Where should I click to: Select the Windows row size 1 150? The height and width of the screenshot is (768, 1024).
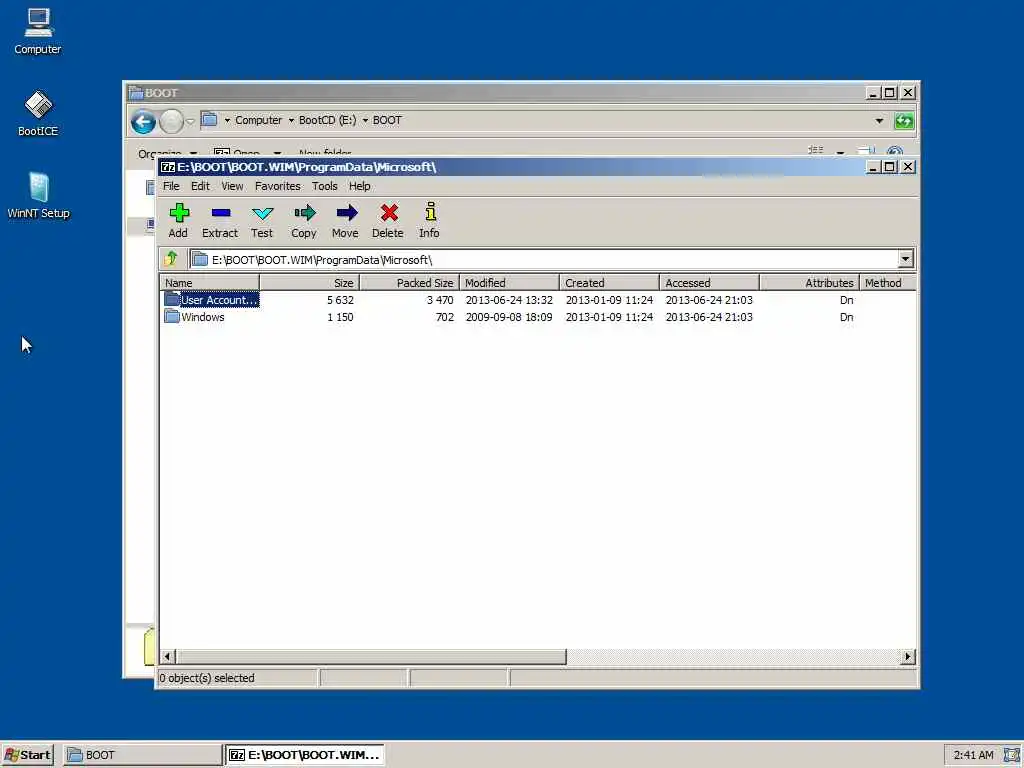click(340, 317)
